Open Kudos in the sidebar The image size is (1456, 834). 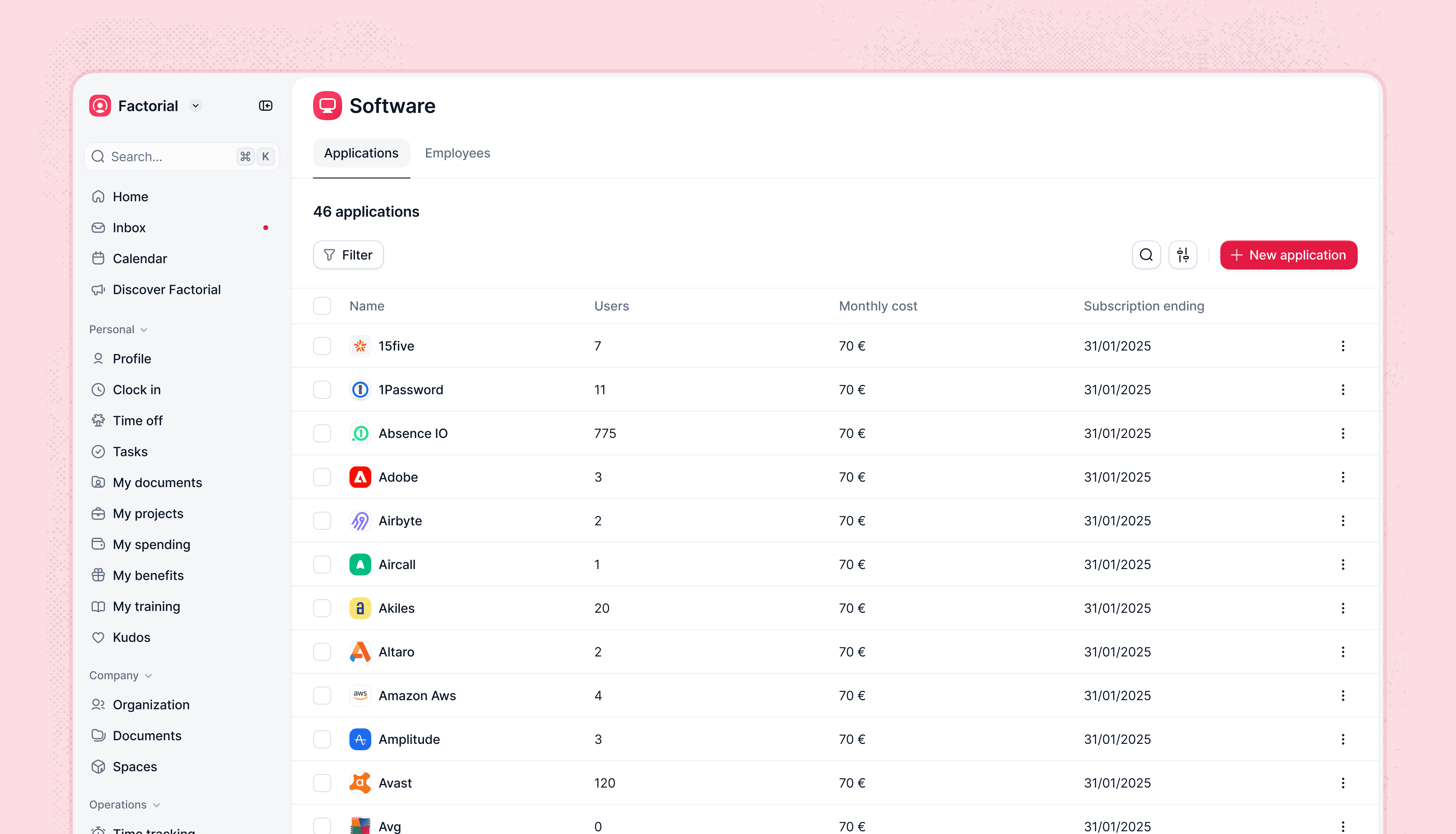pyautogui.click(x=181, y=638)
